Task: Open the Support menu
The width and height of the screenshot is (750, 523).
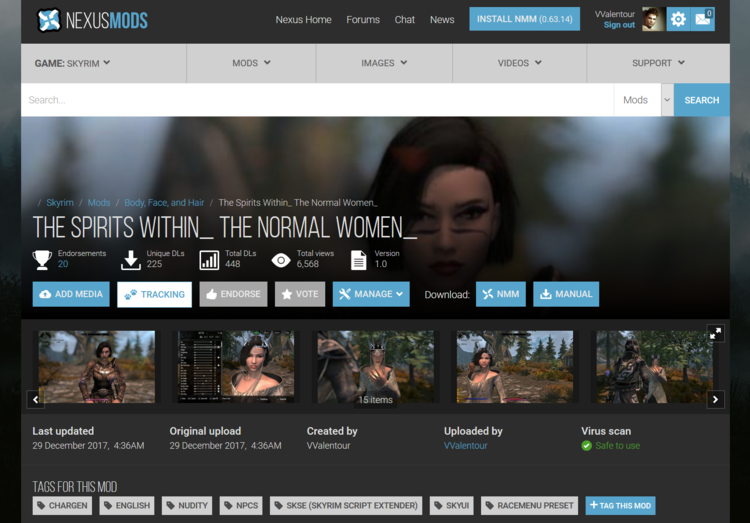Action: coord(658,63)
